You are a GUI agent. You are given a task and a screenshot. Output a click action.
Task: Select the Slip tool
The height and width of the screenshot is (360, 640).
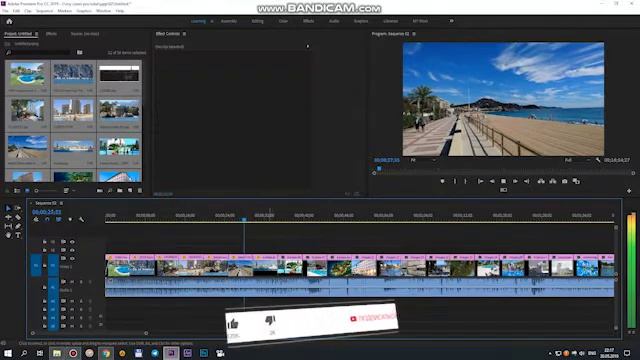[8, 226]
